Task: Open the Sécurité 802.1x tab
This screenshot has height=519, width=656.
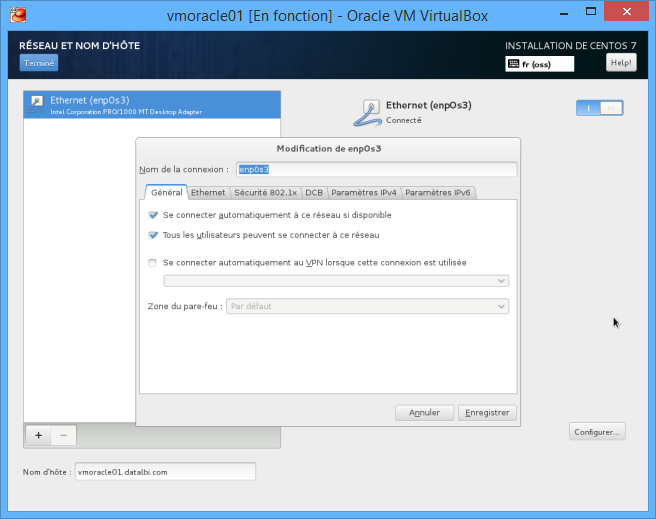Action: click(x=265, y=192)
